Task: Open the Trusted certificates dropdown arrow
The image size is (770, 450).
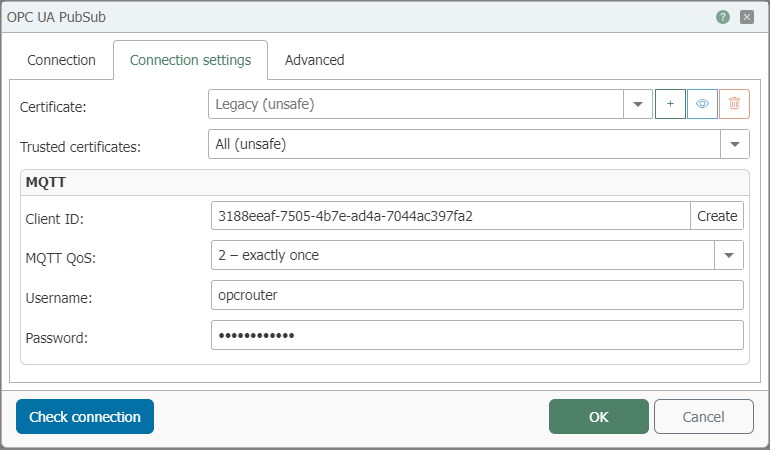Action: [x=735, y=144]
